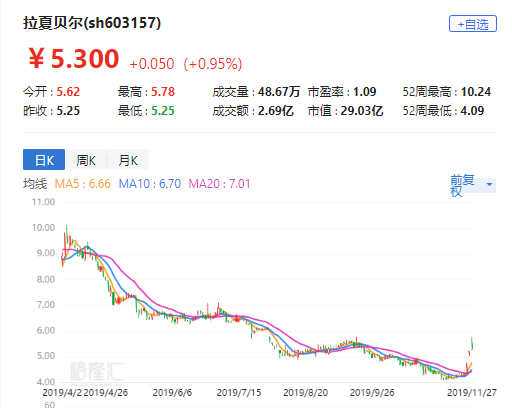Click the MA20 moving average legend
This screenshot has width=512, height=408.
pyautogui.click(x=219, y=184)
